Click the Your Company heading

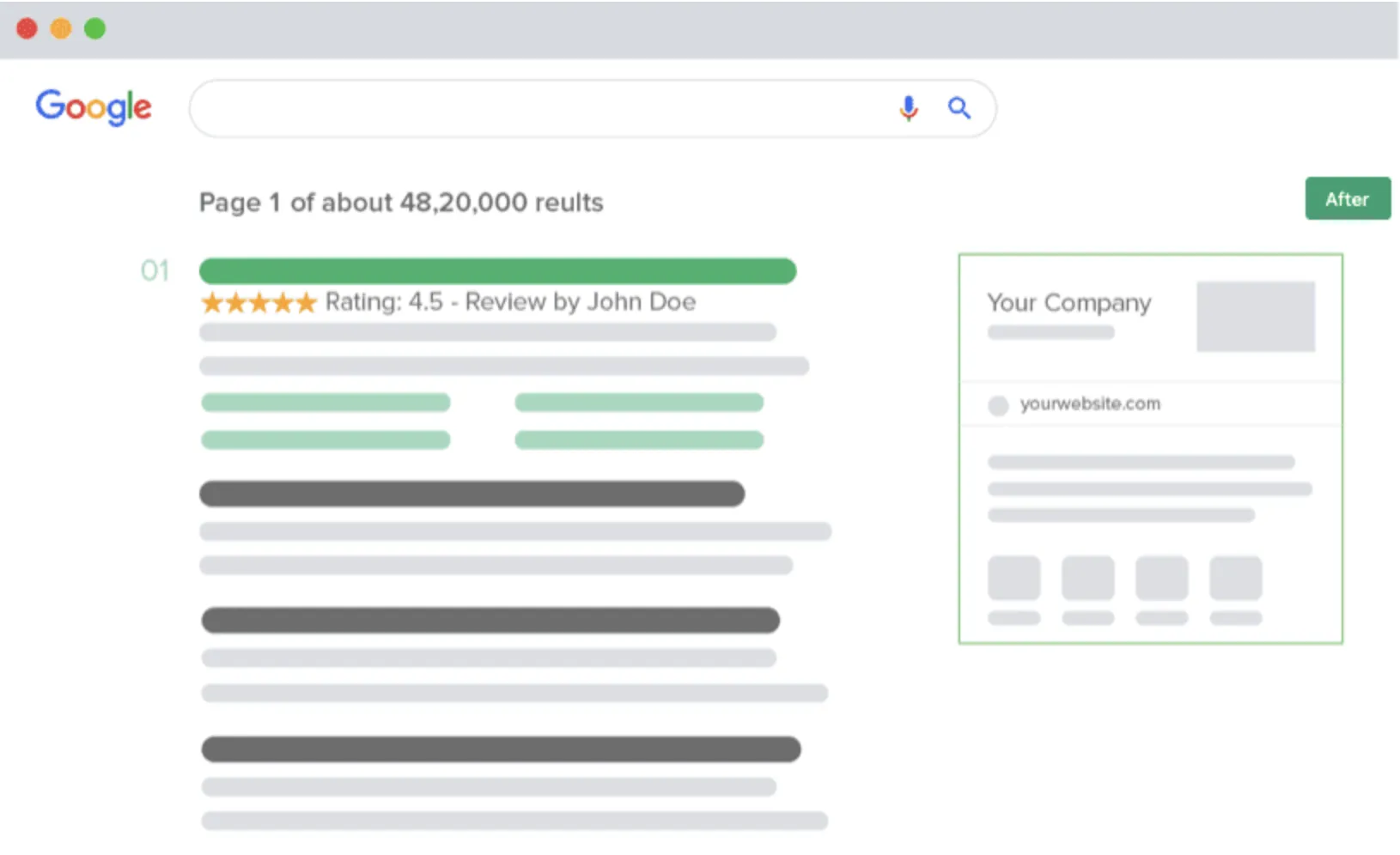[1069, 303]
